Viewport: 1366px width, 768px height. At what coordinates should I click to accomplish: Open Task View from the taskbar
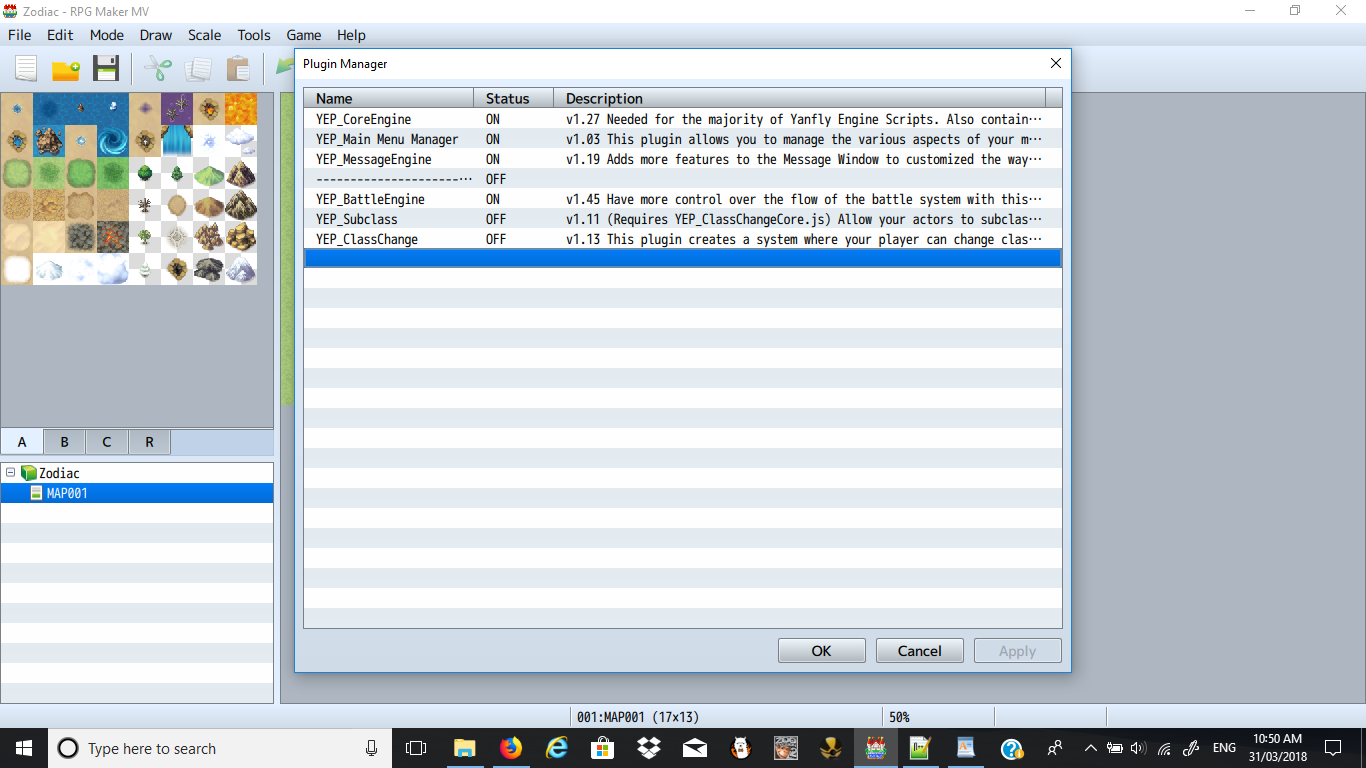tap(416, 748)
